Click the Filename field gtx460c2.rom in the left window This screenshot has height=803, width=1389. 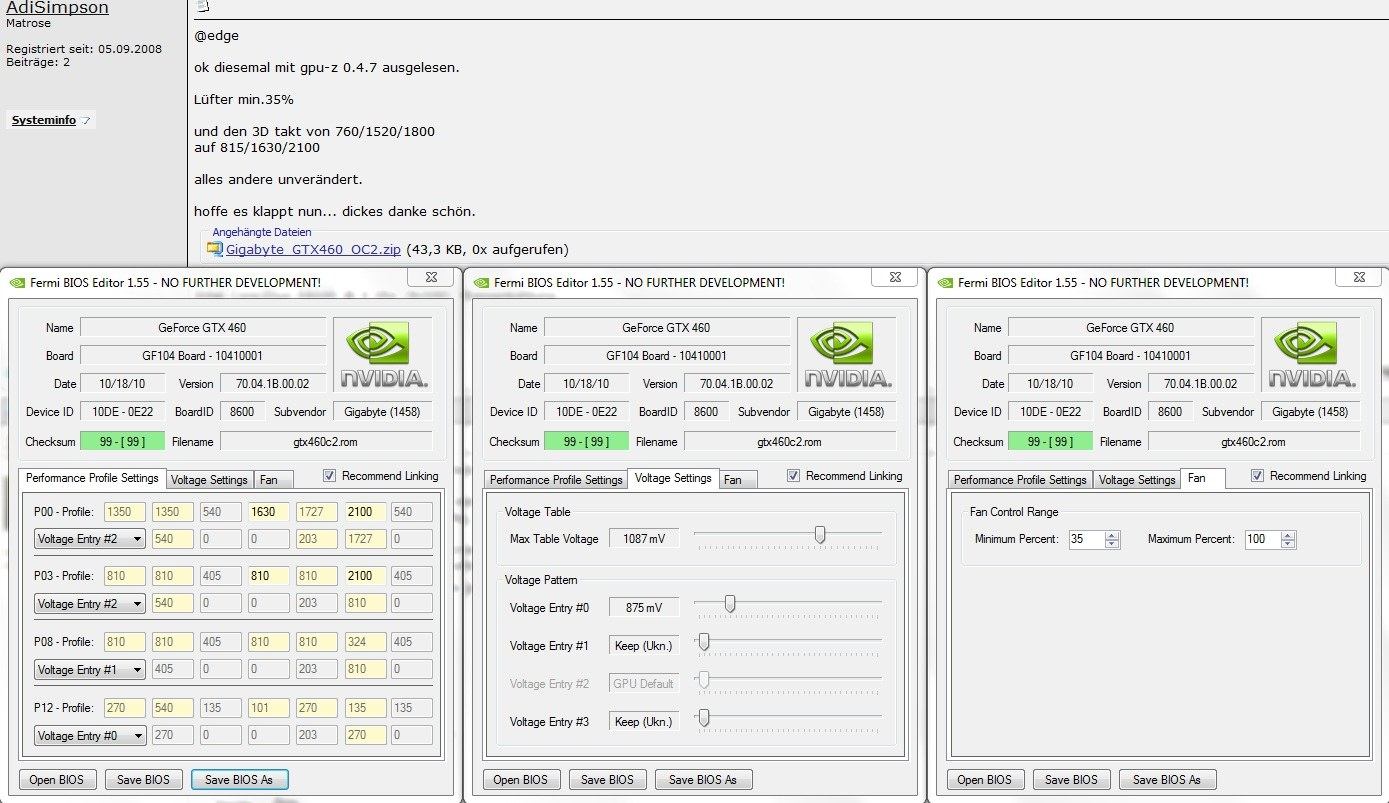(326, 442)
